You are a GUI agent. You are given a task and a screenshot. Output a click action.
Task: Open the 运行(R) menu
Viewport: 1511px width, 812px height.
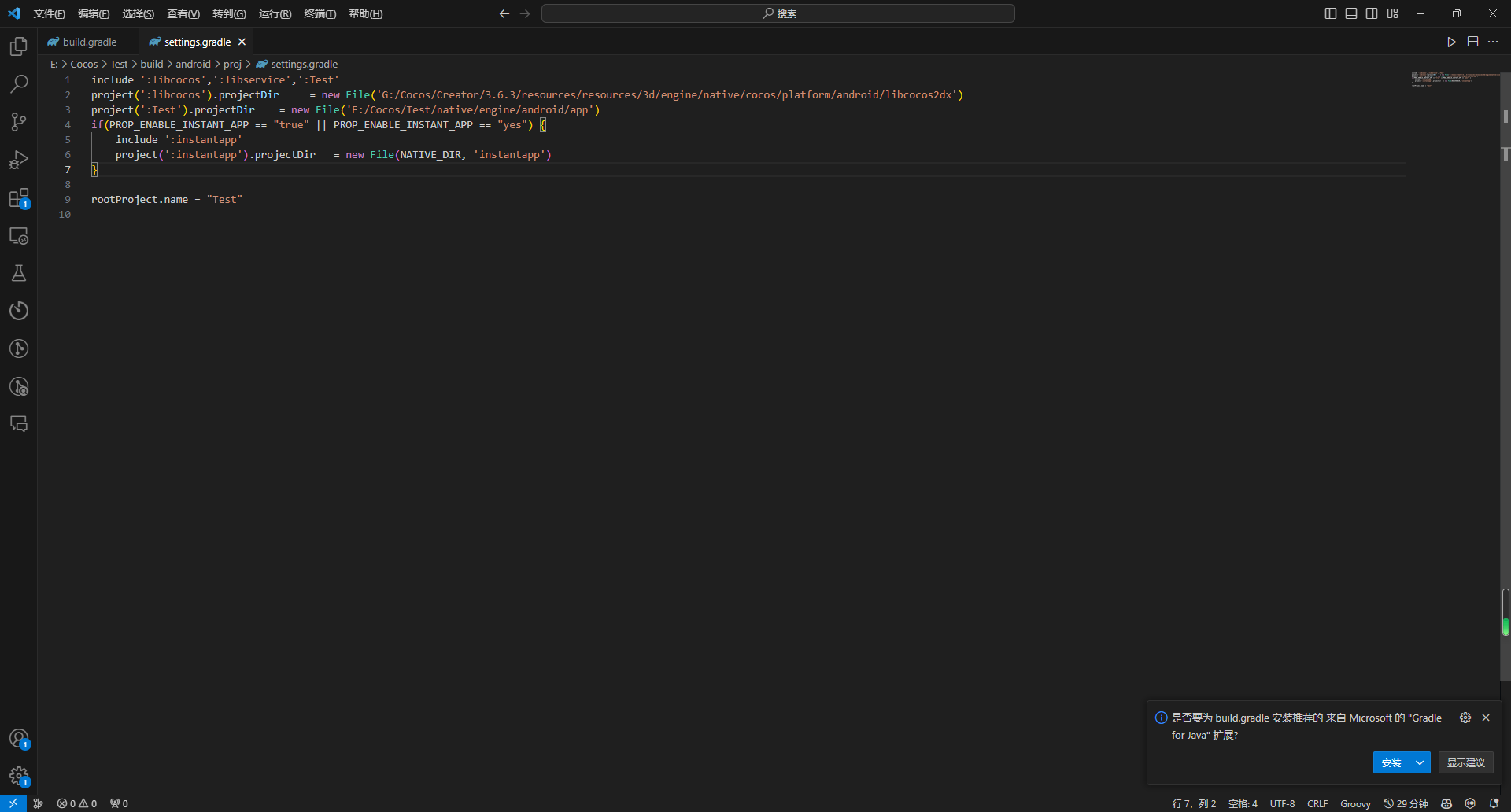coord(275,13)
